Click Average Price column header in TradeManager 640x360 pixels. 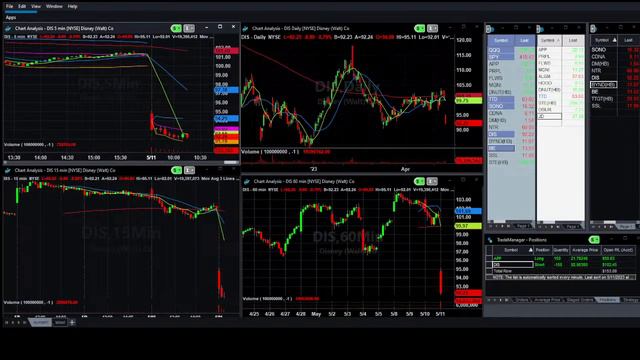[585, 250]
